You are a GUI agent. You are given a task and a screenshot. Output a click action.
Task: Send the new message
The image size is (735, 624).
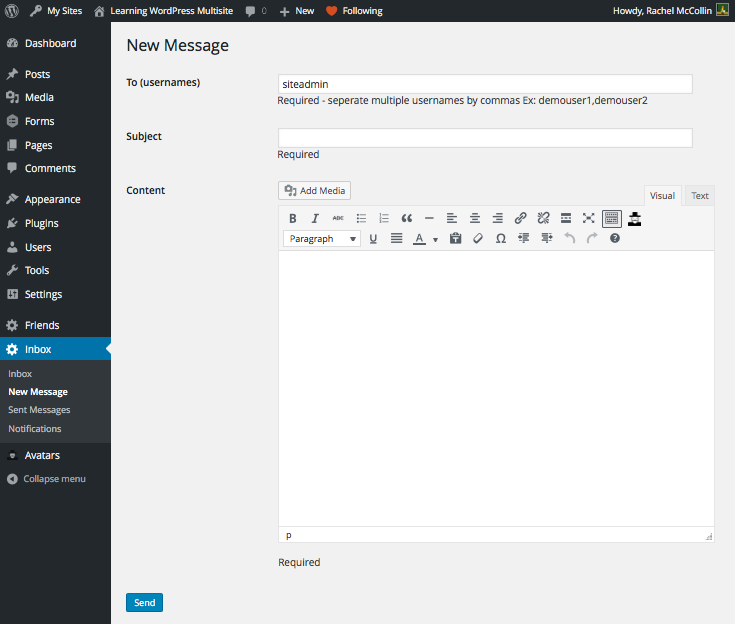tap(144, 602)
